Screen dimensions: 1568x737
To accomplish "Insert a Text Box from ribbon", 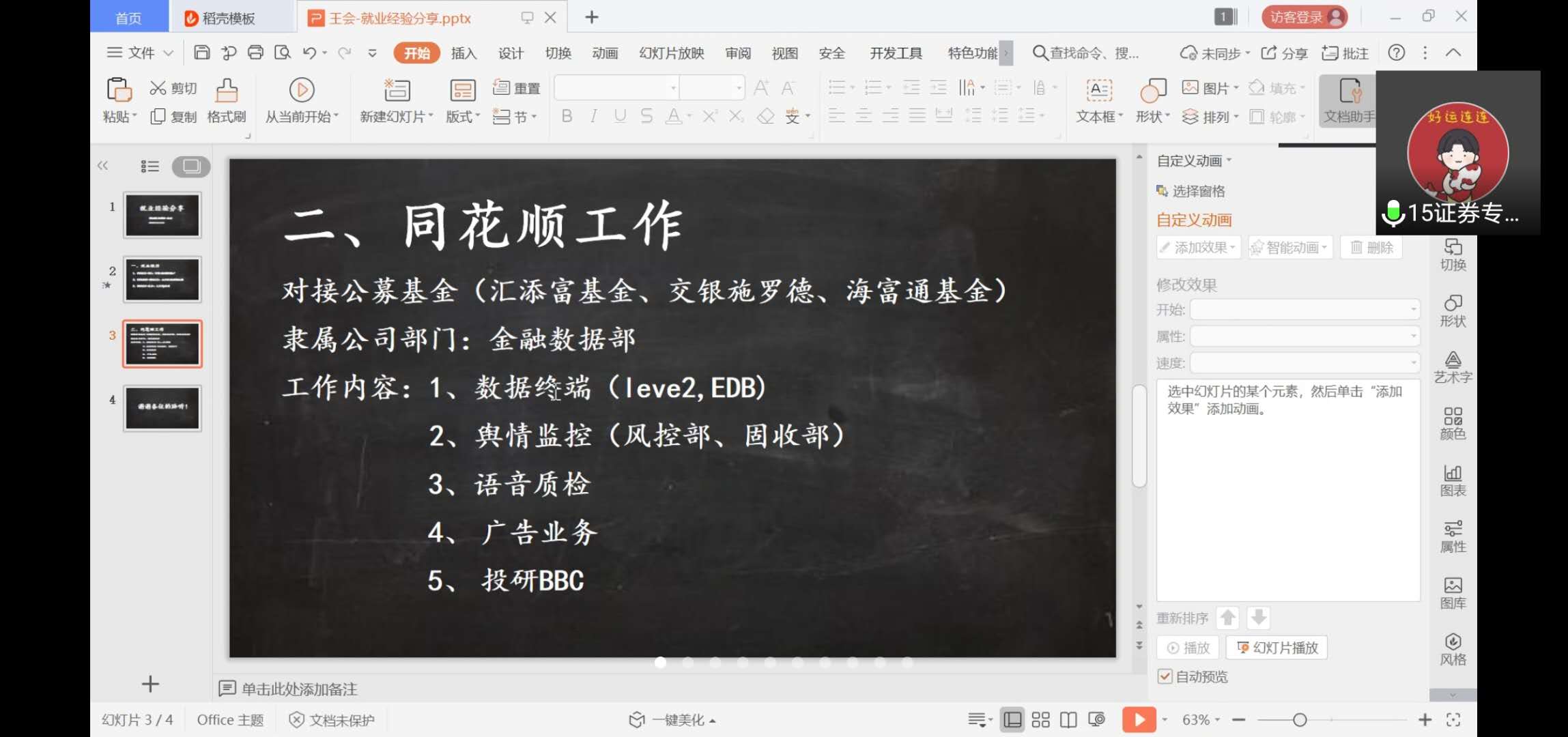I will [x=1098, y=90].
